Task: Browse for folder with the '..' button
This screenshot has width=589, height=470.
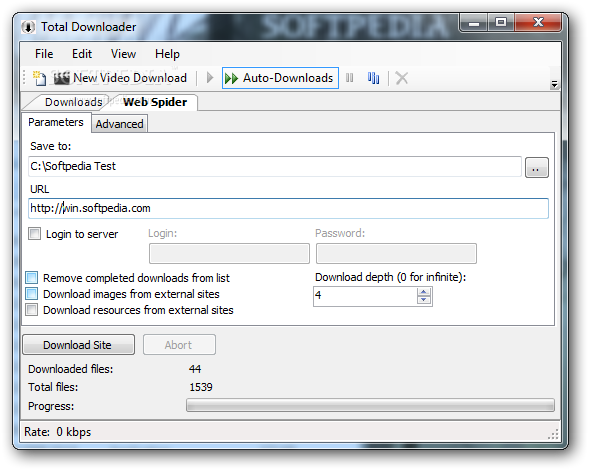Action: 536,168
